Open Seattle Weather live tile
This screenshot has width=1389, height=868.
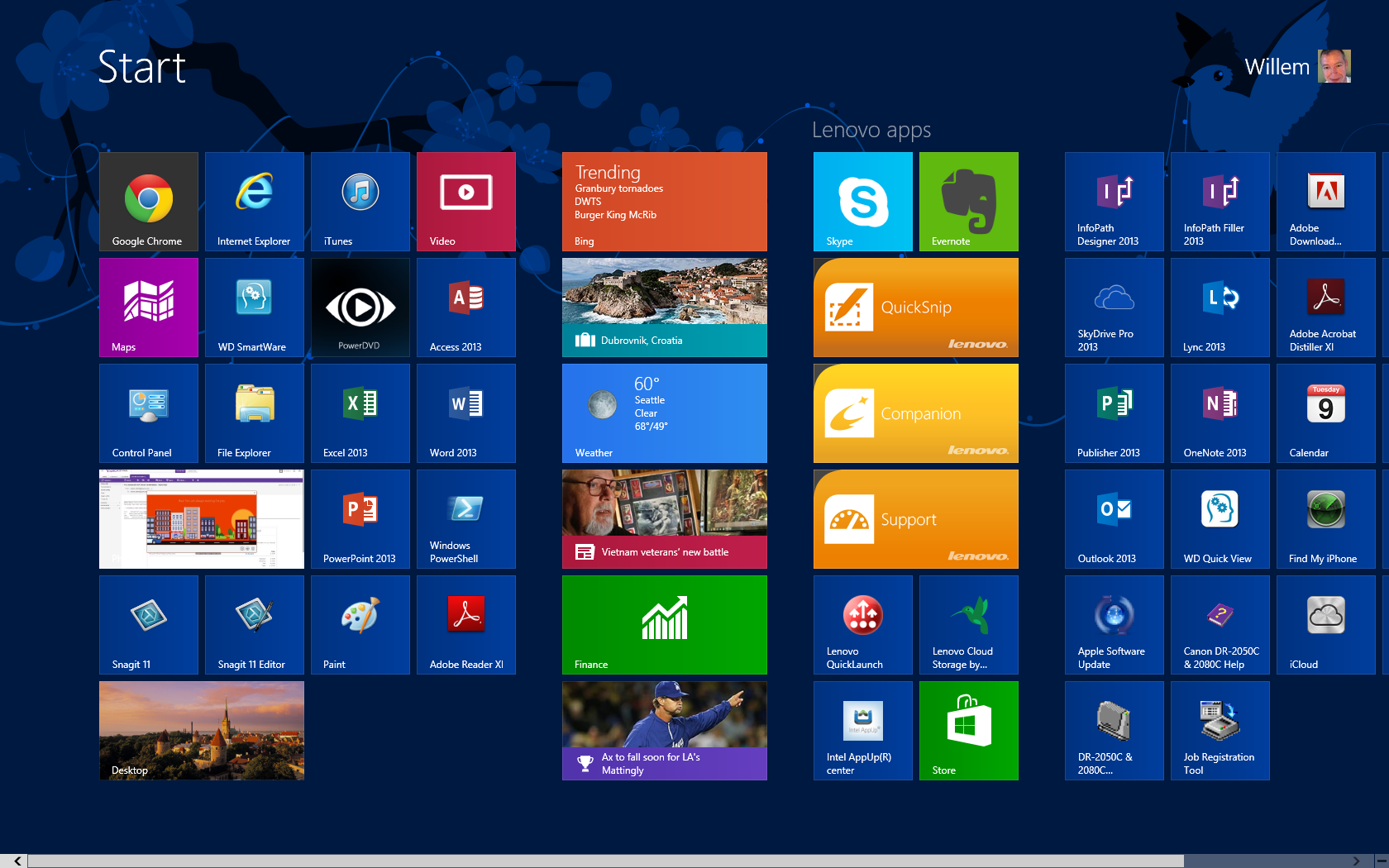point(664,413)
